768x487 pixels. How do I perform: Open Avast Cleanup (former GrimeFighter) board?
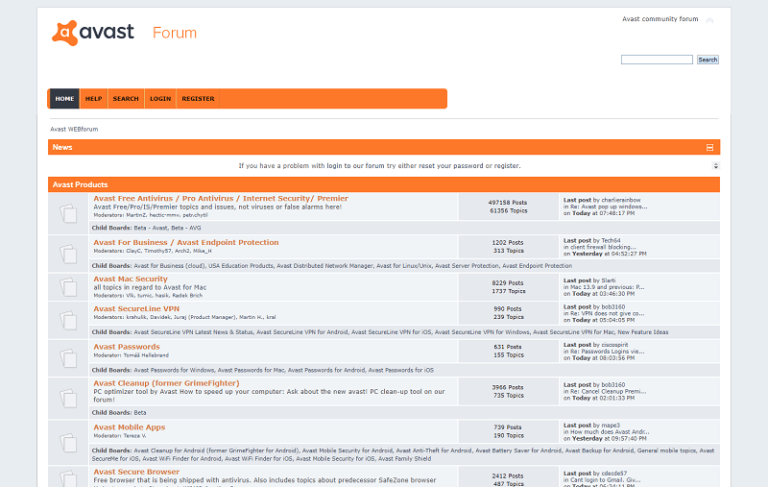167,383
